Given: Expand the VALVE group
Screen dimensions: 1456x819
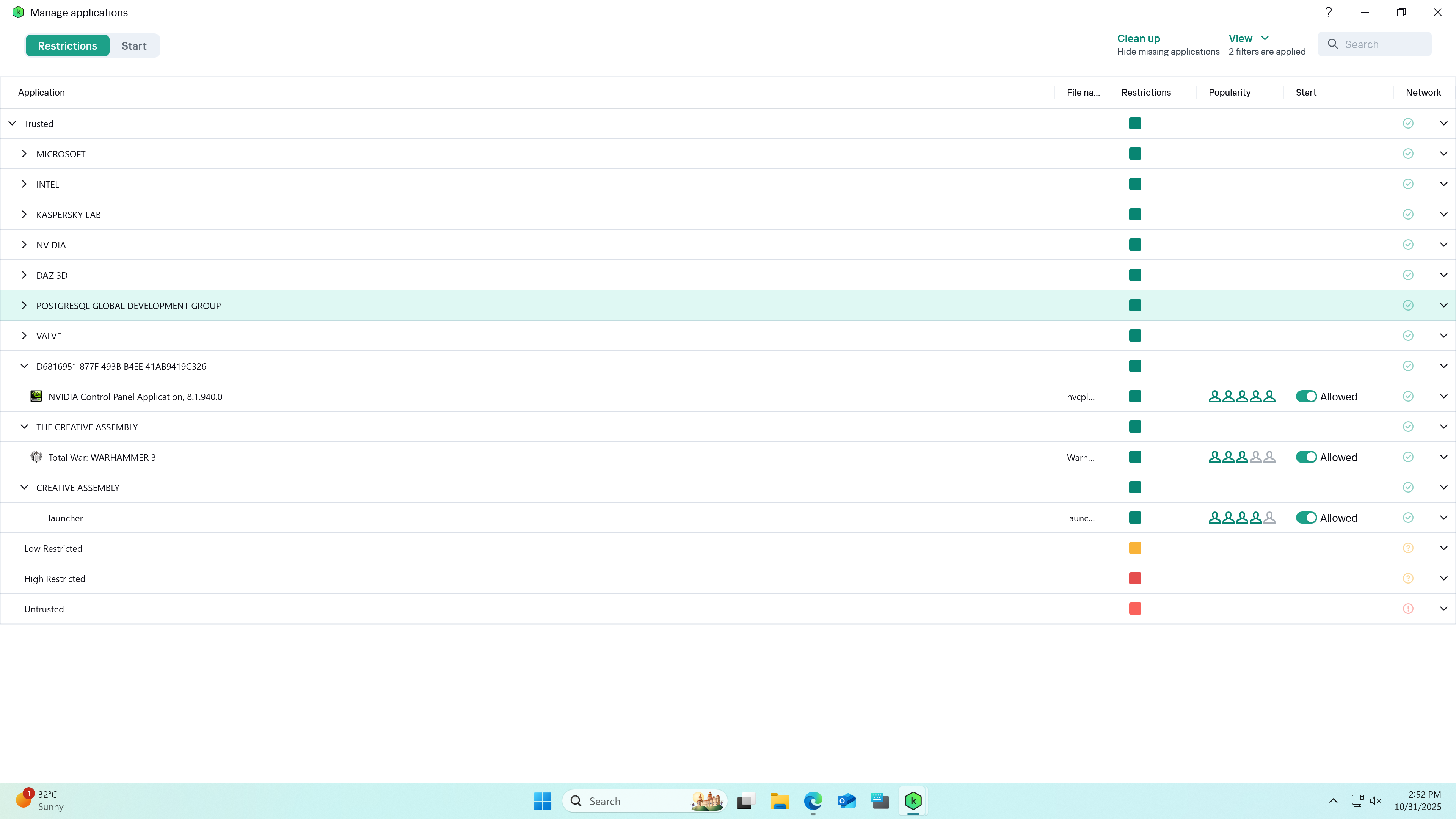Looking at the screenshot, I should click(x=24, y=336).
